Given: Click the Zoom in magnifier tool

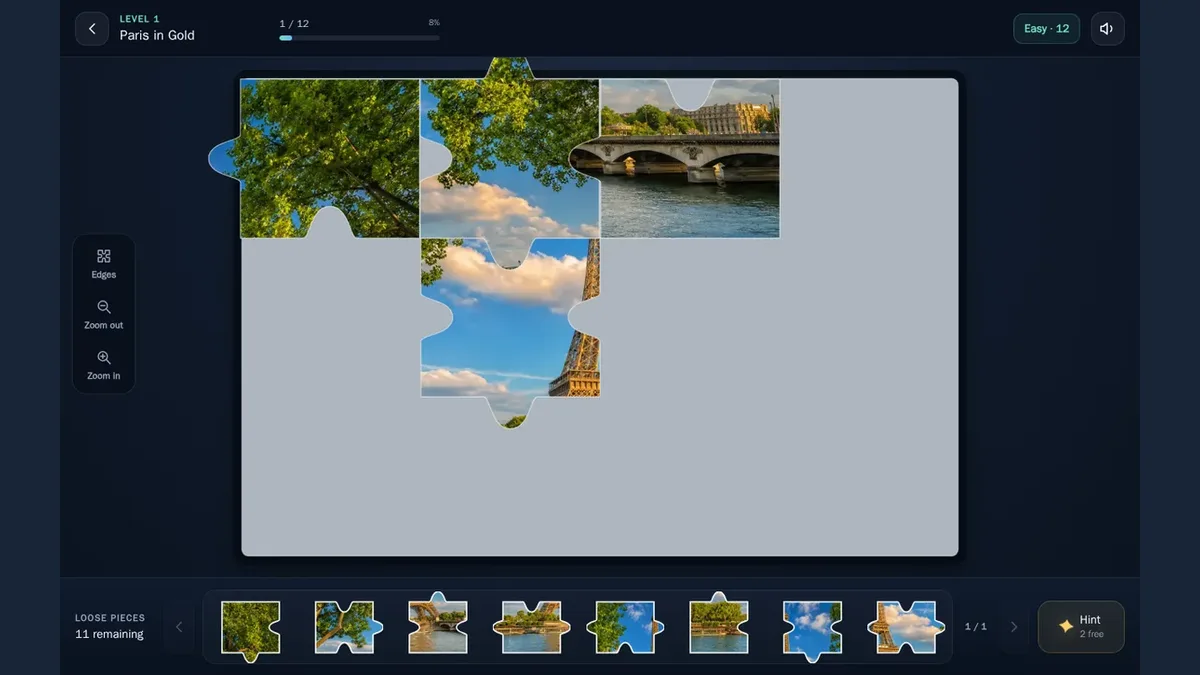Looking at the screenshot, I should click(x=104, y=365).
